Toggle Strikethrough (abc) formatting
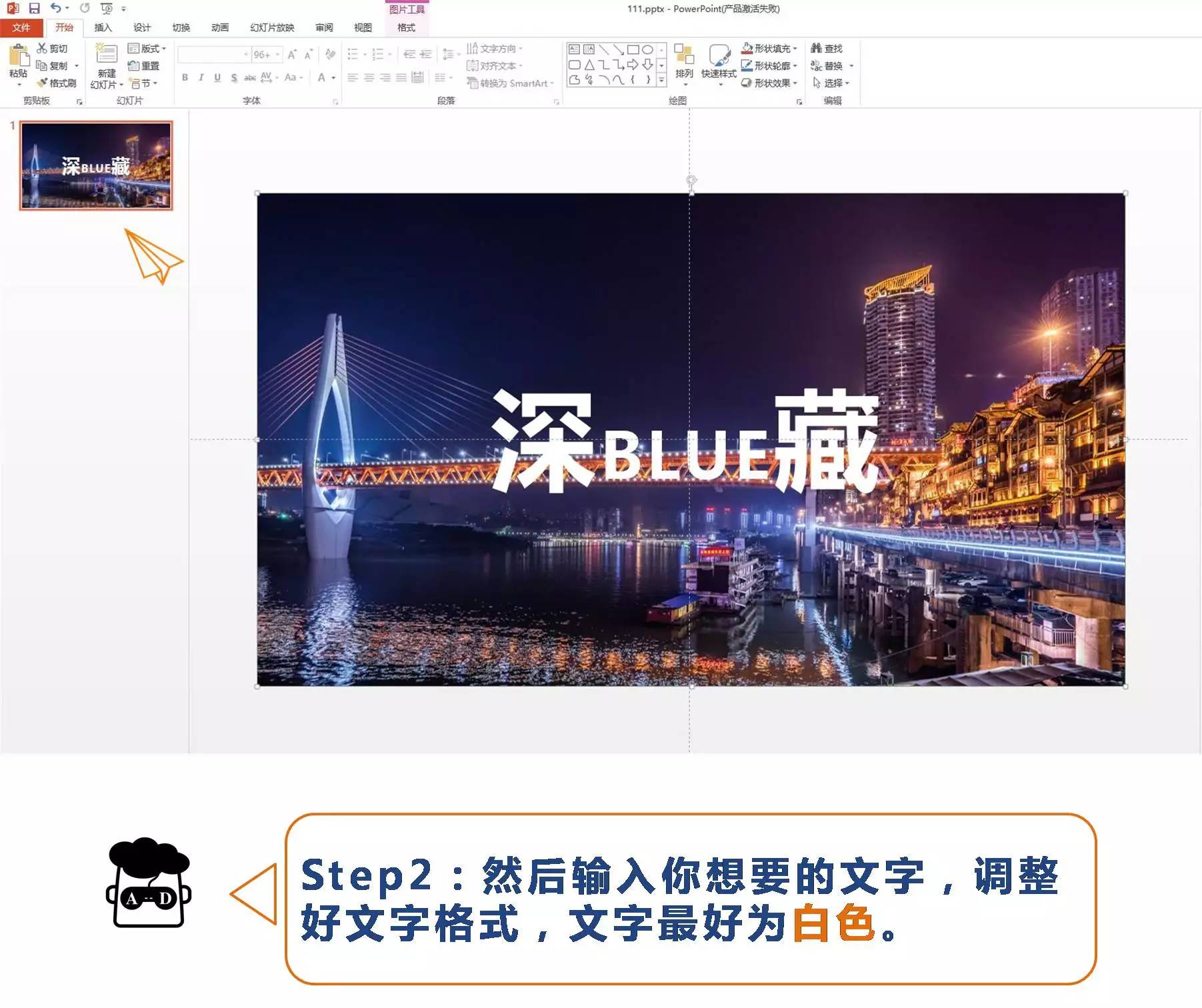Screen dimensions: 1202x1008 click(x=250, y=77)
